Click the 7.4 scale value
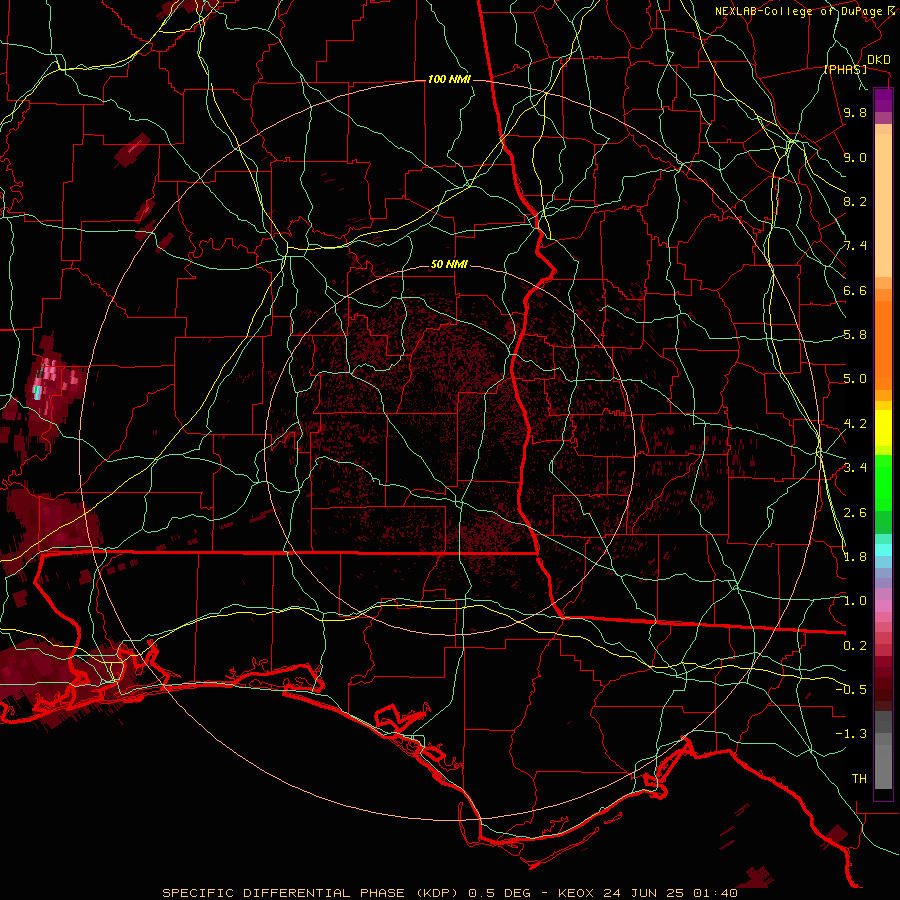900x900 pixels. (x=855, y=246)
